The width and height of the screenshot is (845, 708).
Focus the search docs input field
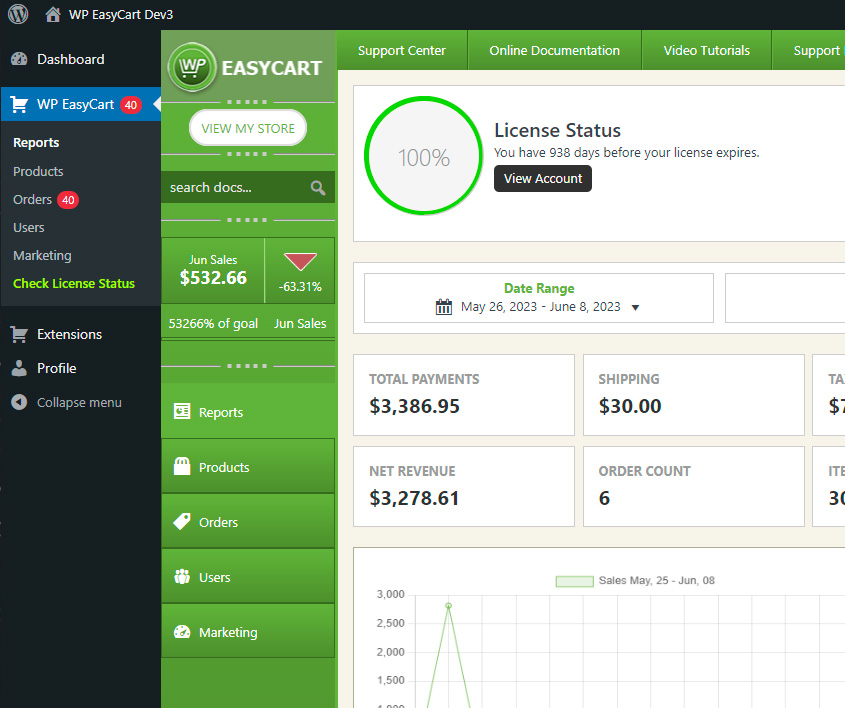pos(236,187)
